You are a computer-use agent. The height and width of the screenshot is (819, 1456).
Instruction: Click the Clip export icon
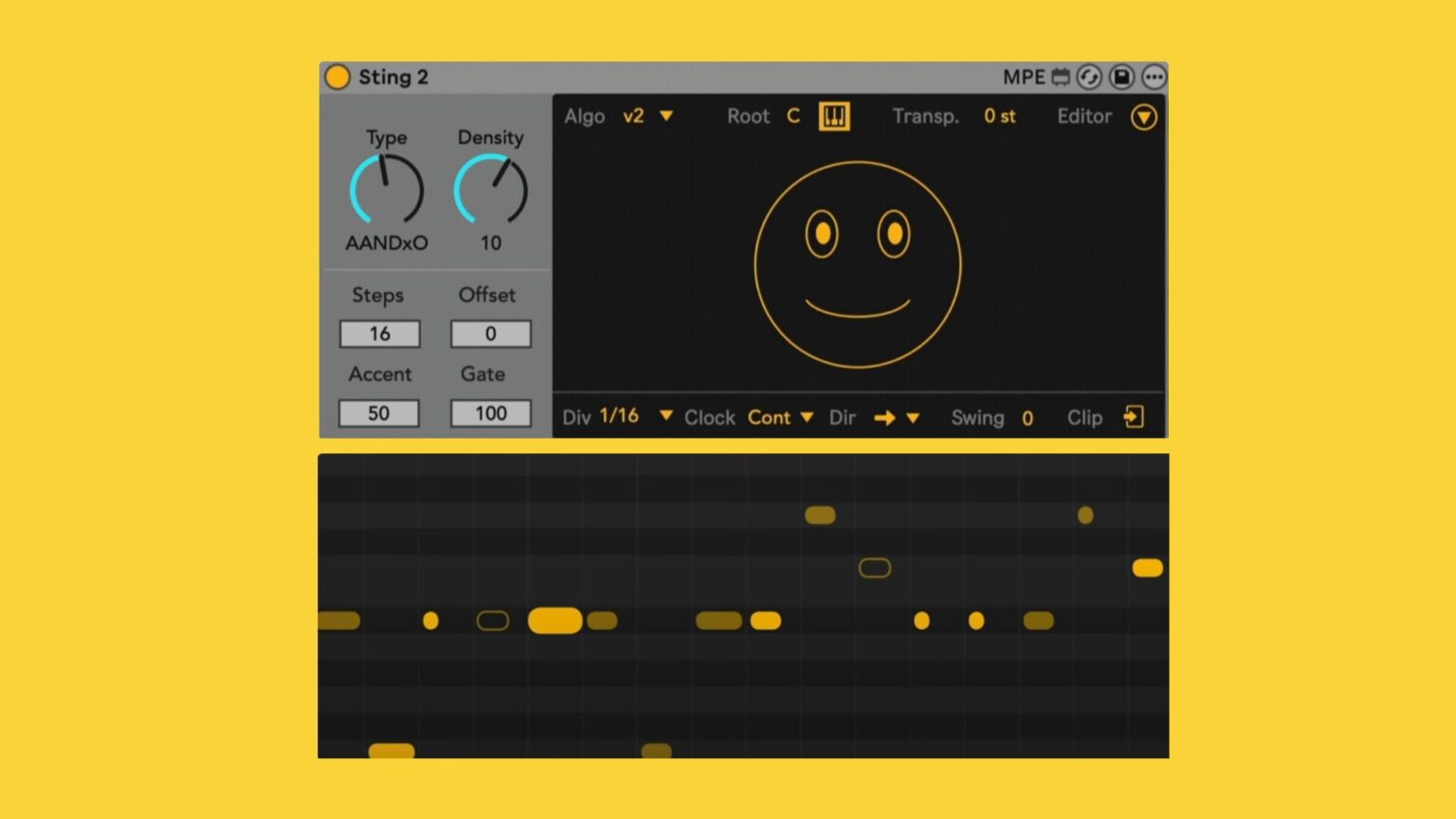[x=1134, y=417]
